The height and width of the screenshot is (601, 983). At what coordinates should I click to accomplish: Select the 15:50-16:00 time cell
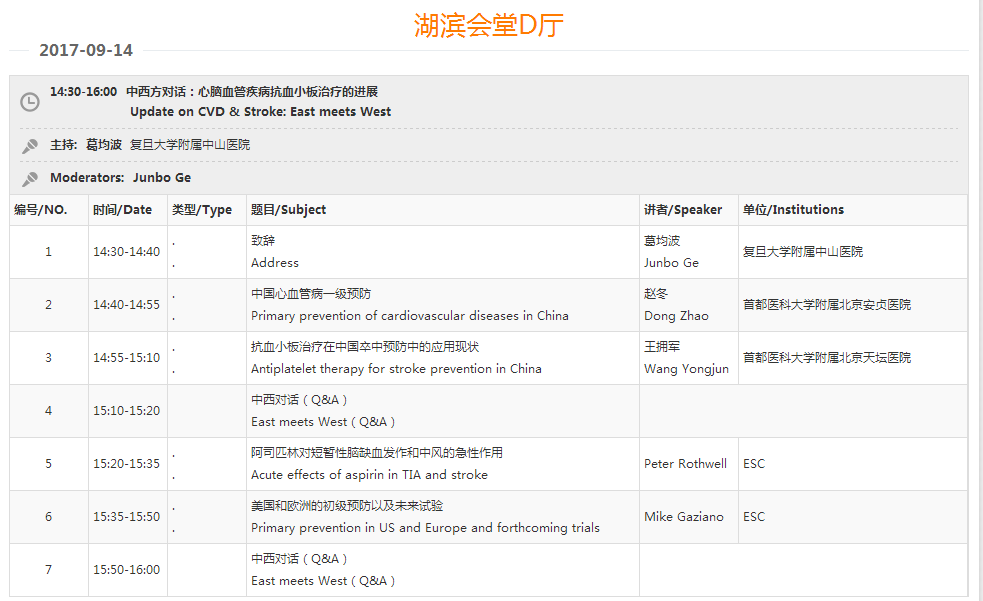pos(127,570)
